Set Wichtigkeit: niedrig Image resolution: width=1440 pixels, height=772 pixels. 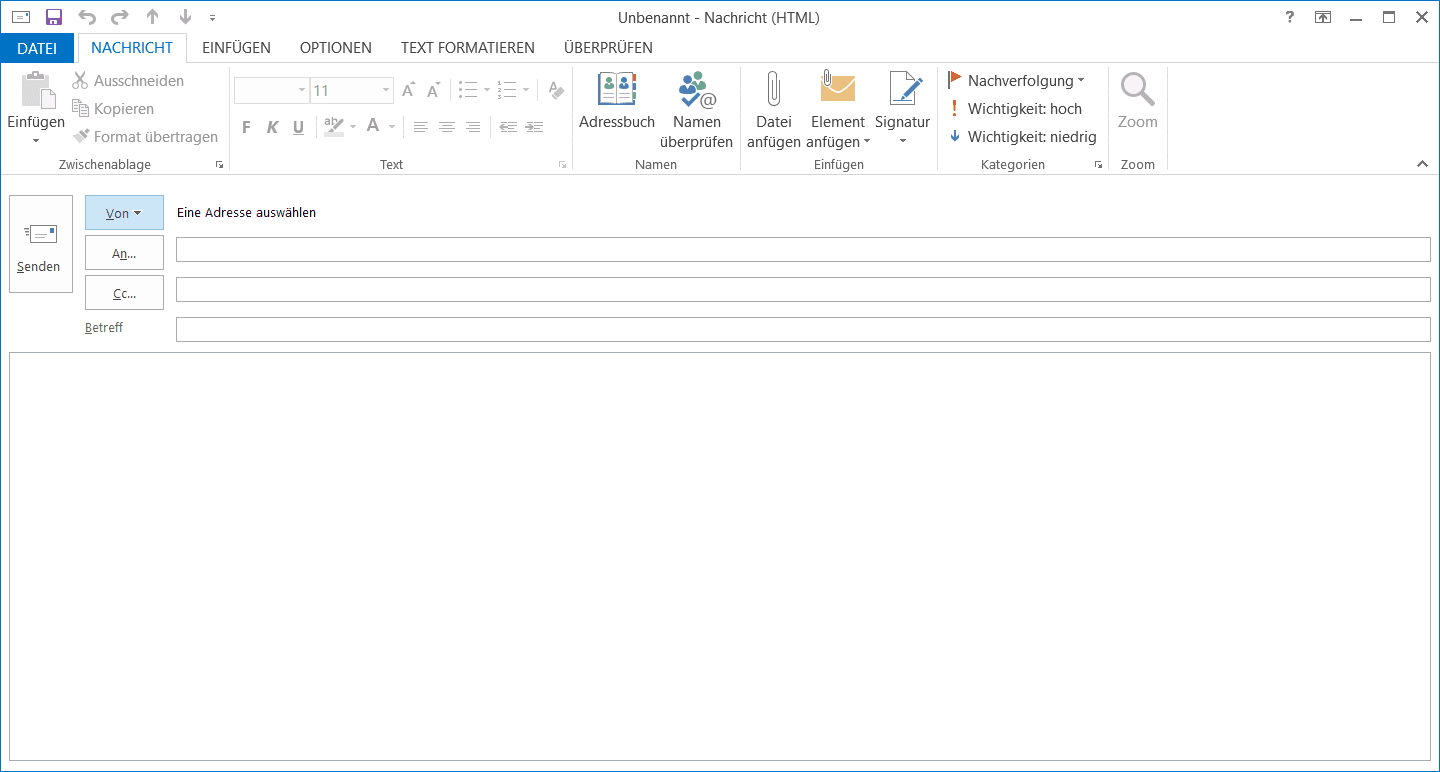click(x=1022, y=137)
